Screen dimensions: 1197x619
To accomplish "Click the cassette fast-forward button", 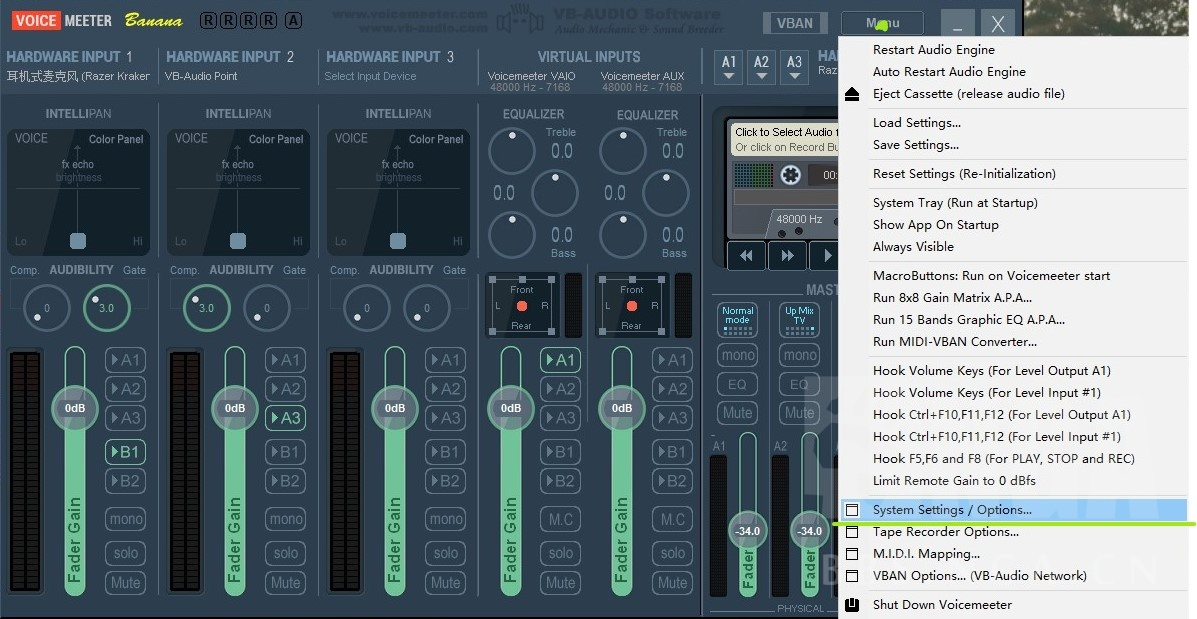I will pyautogui.click(x=787, y=256).
